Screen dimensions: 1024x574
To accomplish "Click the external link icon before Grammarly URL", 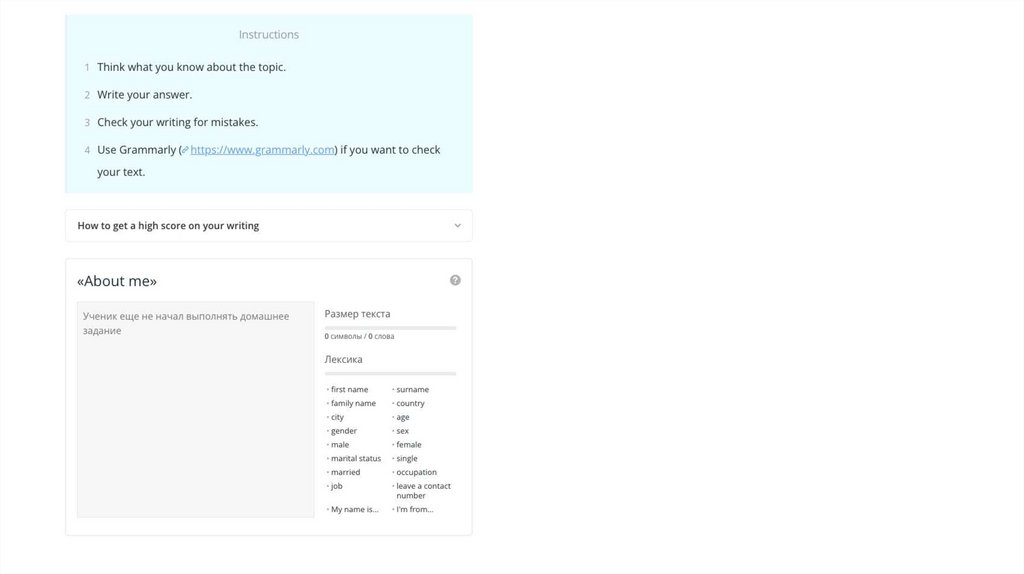I will (184, 150).
